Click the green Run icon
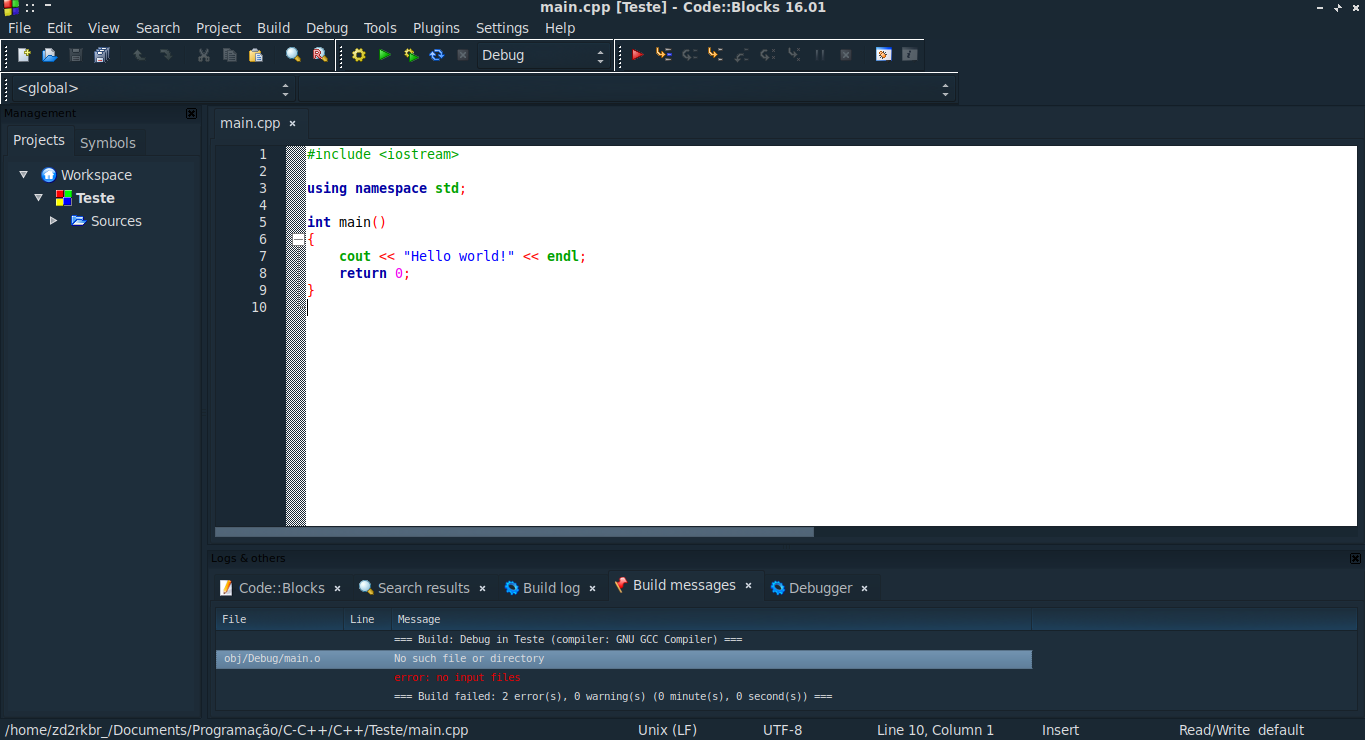The width and height of the screenshot is (1365, 740). pyautogui.click(x=385, y=55)
